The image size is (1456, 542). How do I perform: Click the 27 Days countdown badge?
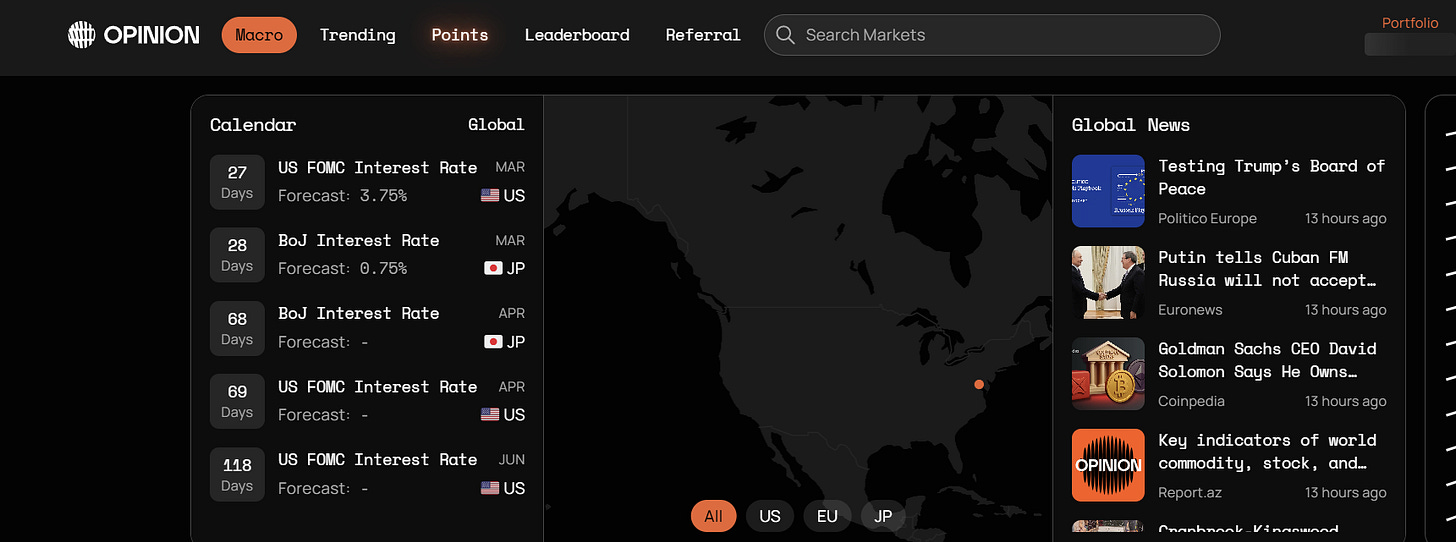[x=237, y=182]
